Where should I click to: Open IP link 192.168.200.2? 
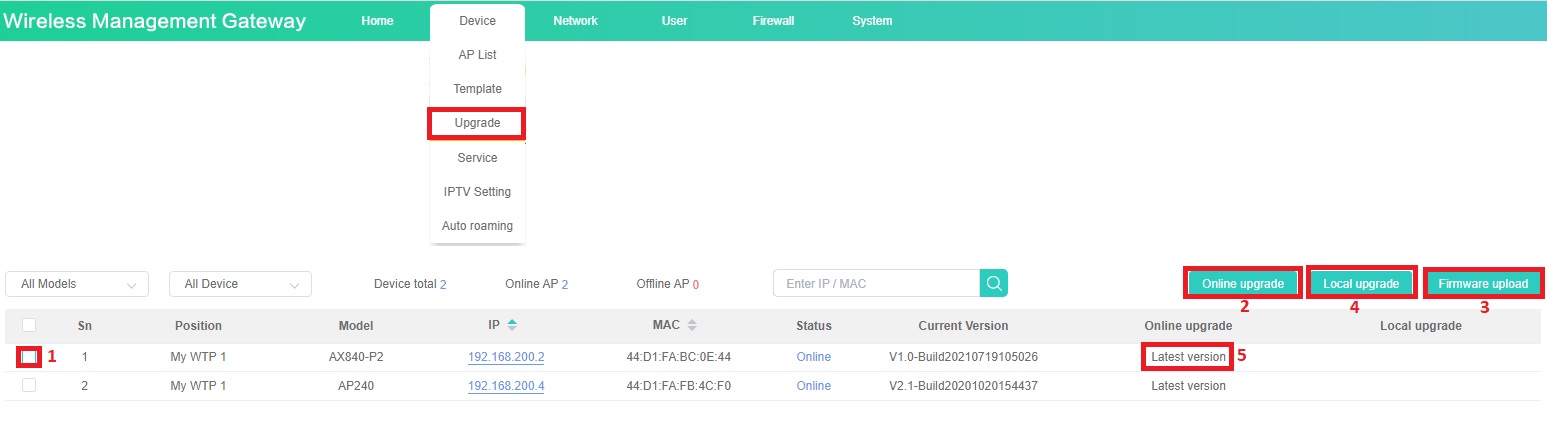tap(505, 357)
